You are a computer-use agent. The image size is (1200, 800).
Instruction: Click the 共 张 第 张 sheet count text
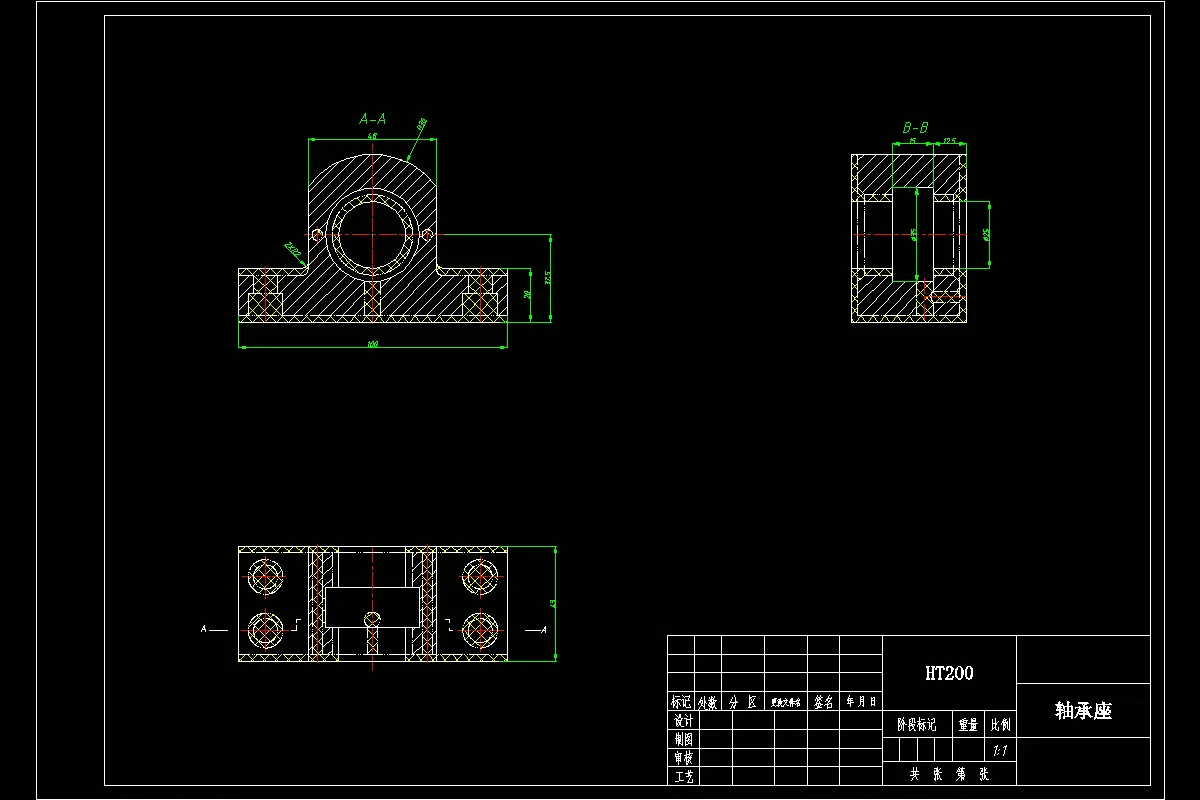[x=949, y=774]
